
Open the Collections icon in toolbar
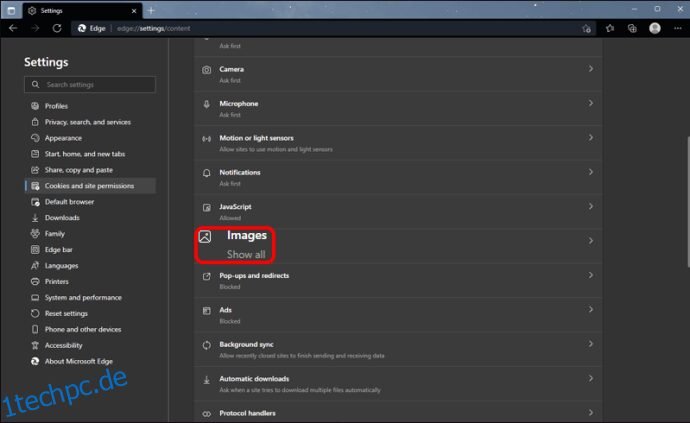[632, 28]
